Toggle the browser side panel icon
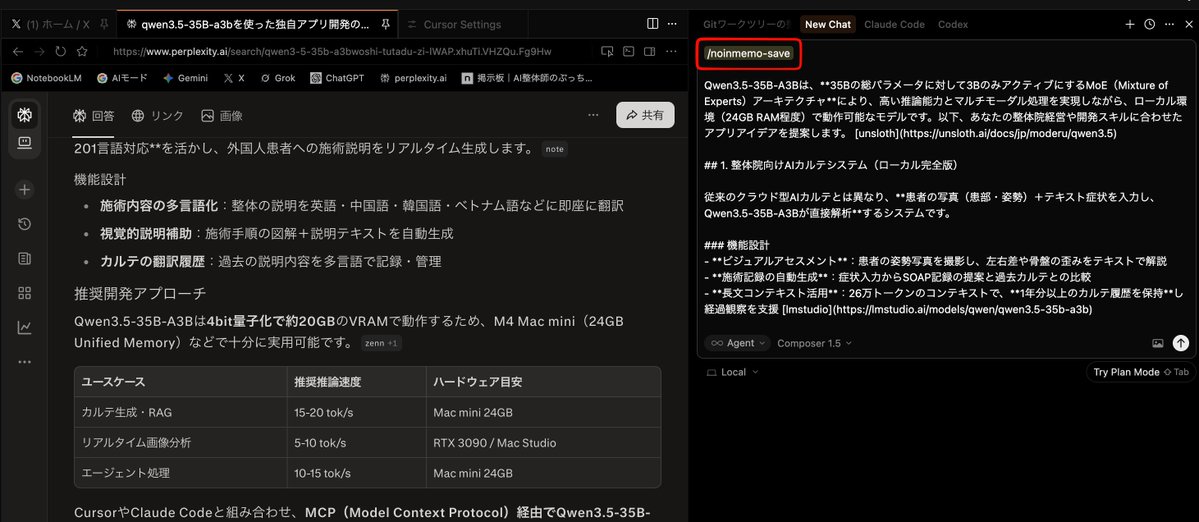The width and height of the screenshot is (1199, 522). click(x=650, y=52)
